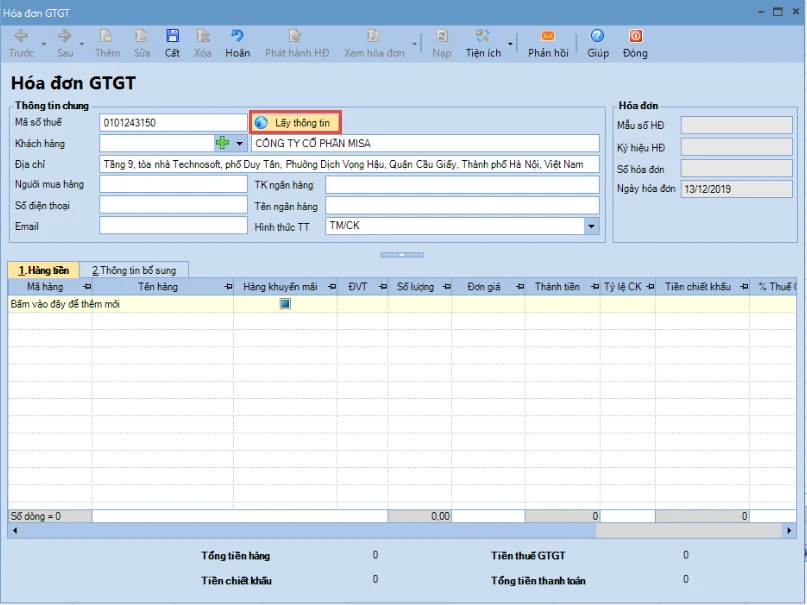The height and width of the screenshot is (605, 807).
Task: Click the TK ngân hàng field
Action: point(462,185)
